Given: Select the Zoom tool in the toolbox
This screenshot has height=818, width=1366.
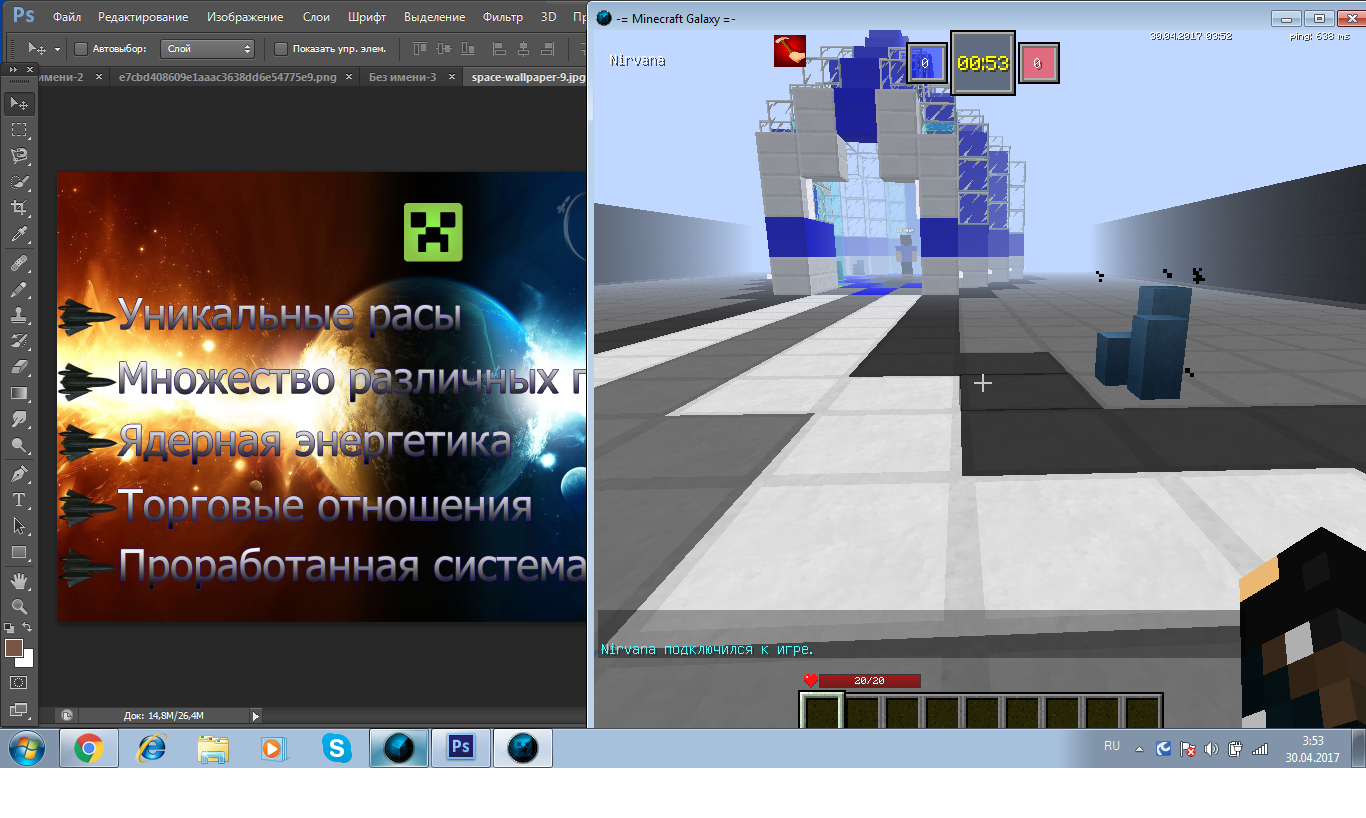Looking at the screenshot, I should tap(19, 606).
